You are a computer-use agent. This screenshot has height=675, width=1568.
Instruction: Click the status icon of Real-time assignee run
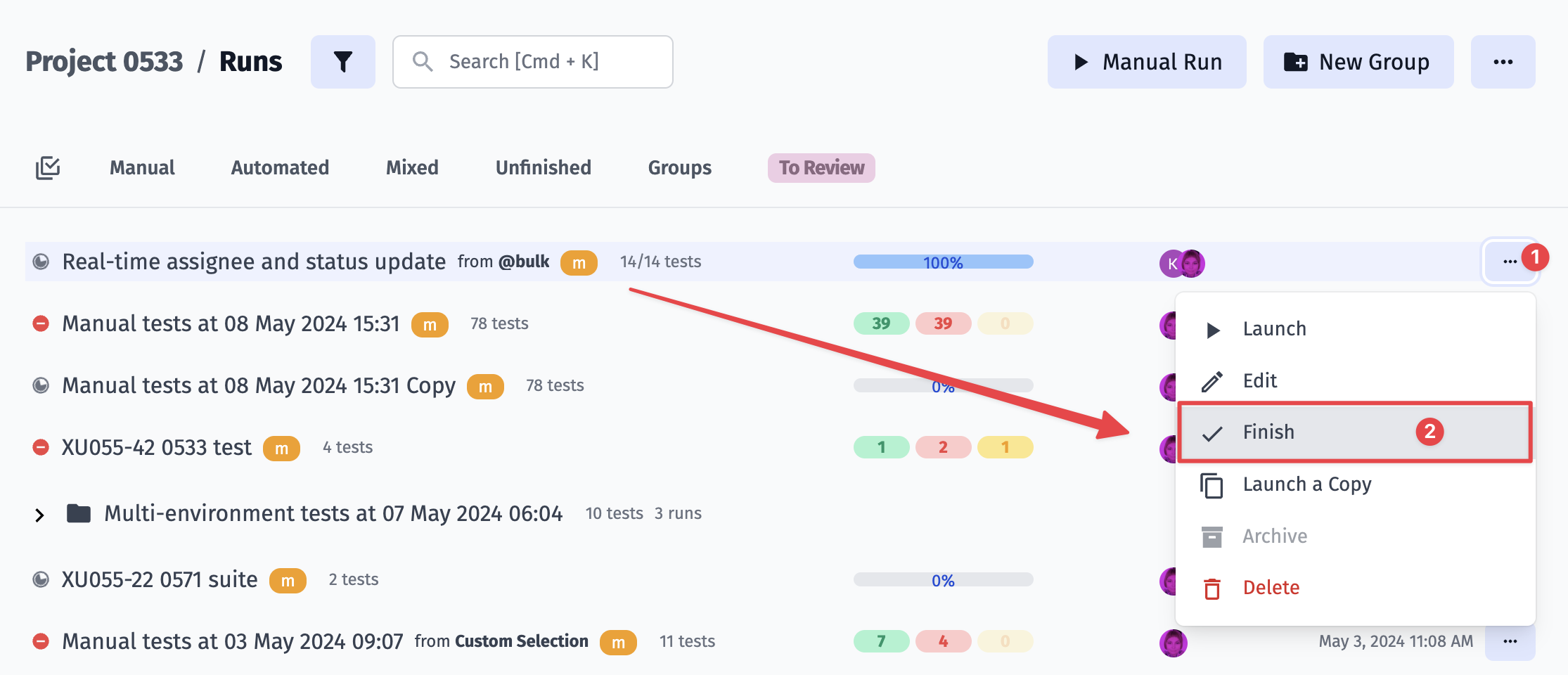click(x=41, y=262)
